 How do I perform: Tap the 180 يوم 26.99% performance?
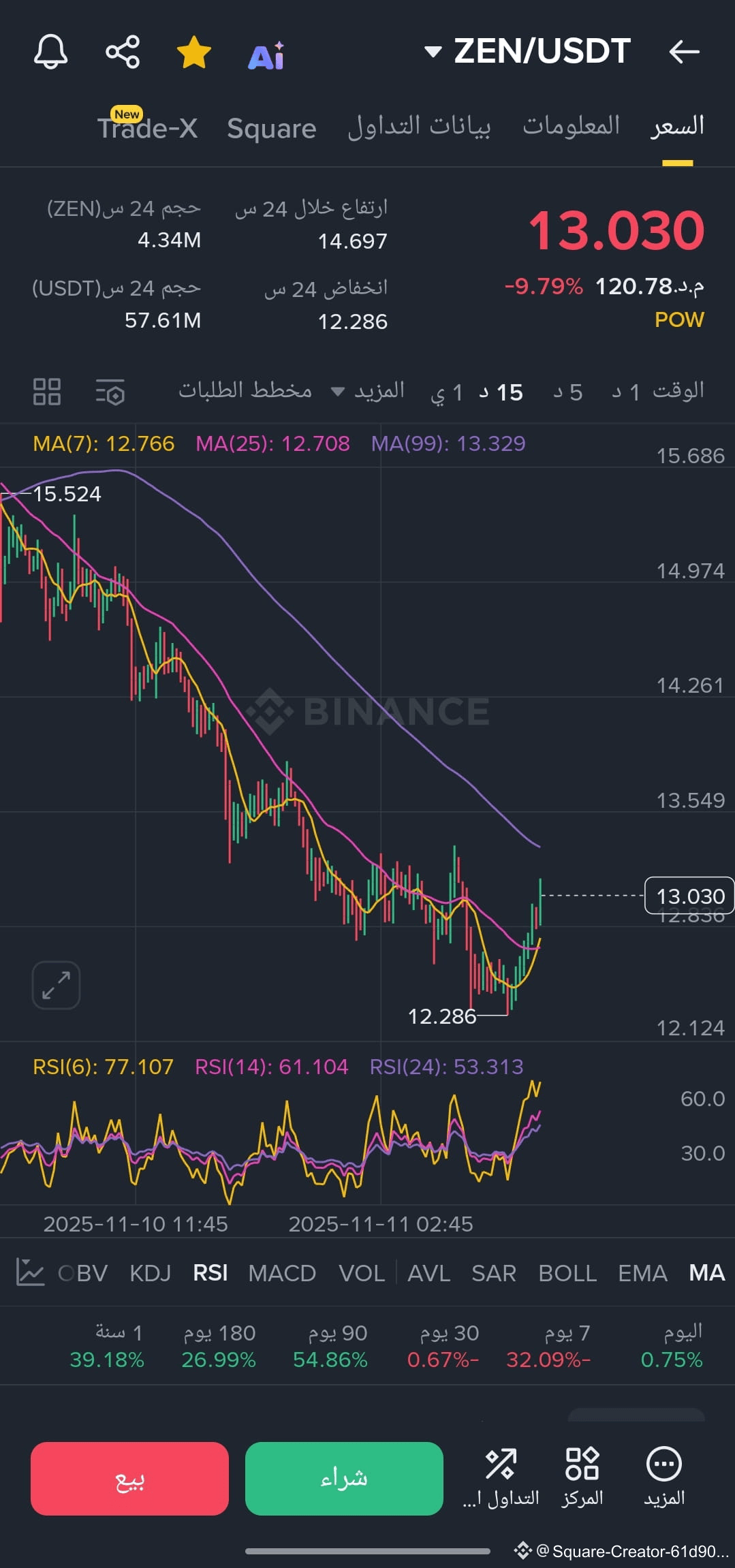[x=219, y=1346]
